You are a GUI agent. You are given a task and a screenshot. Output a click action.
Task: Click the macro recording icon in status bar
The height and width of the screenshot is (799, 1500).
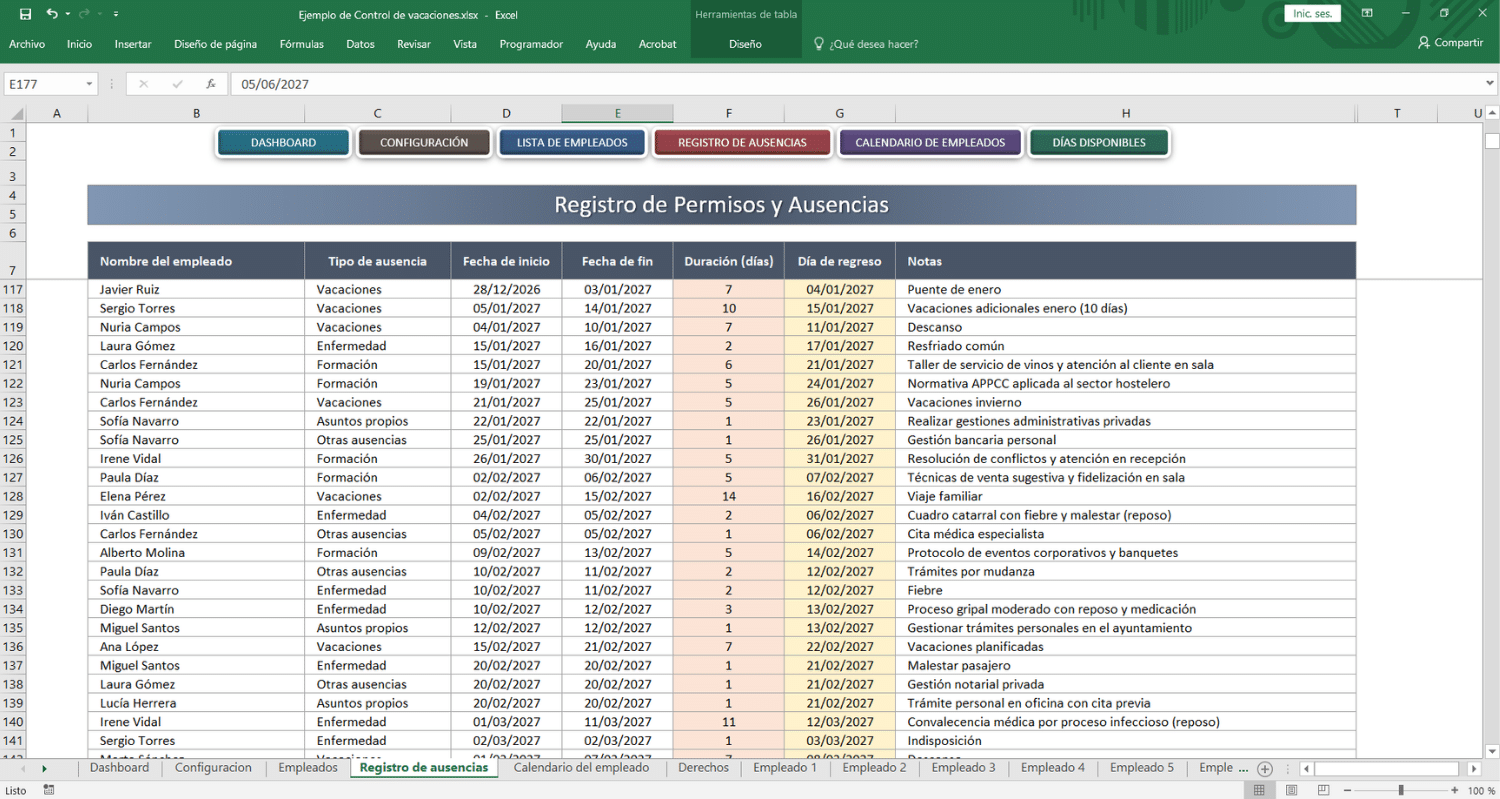(x=48, y=790)
